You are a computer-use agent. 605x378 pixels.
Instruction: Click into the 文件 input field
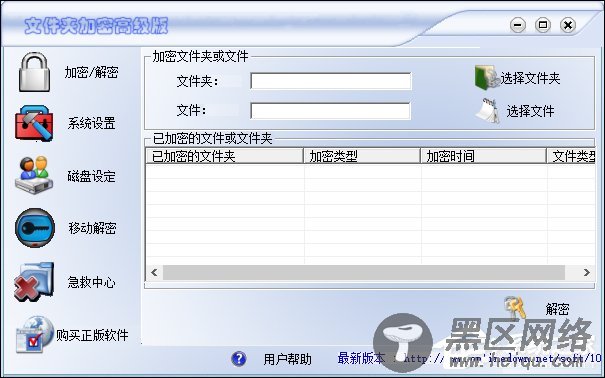point(330,111)
